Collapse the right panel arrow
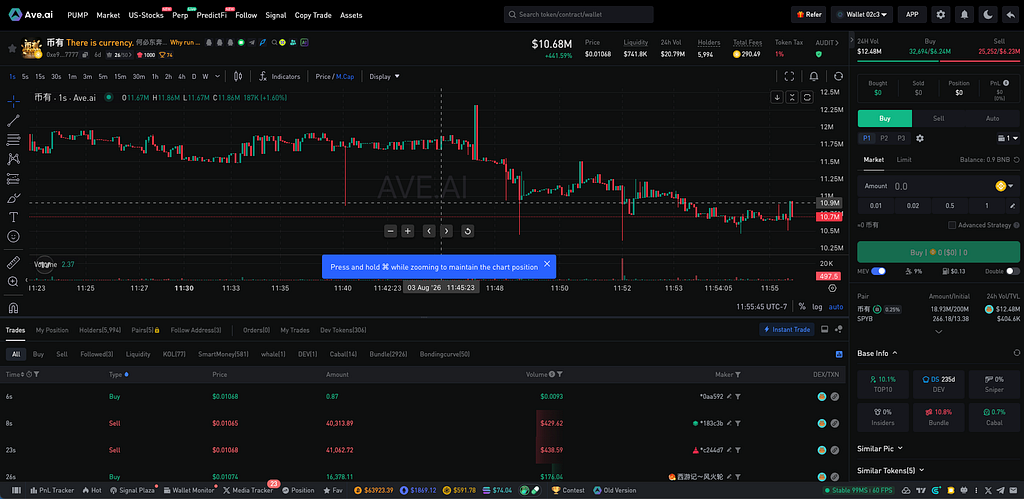This screenshot has height=499, width=1024. tap(851, 42)
